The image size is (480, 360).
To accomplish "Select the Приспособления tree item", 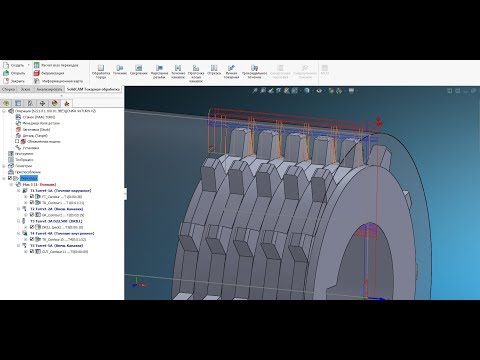I will coord(24,172).
